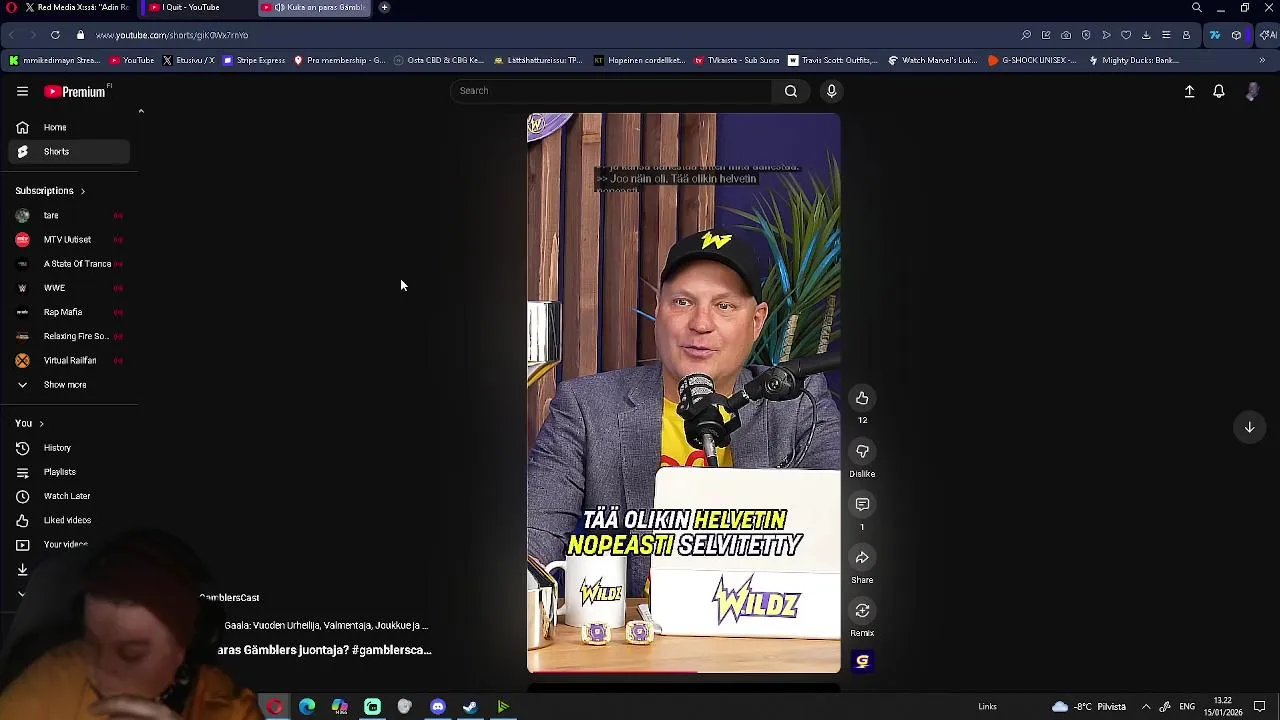Open the Etusivu / X bookmark

click(188, 60)
